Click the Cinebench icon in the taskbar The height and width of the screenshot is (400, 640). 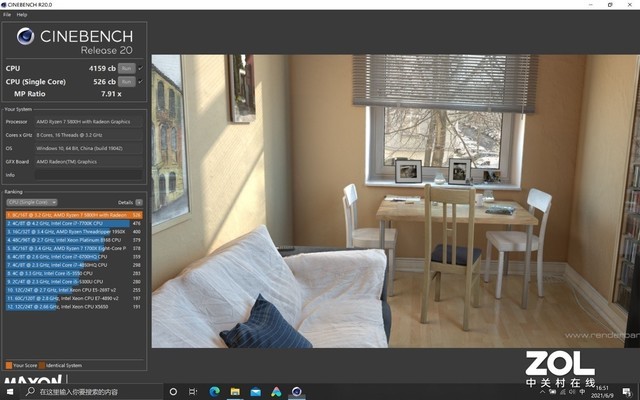point(296,391)
